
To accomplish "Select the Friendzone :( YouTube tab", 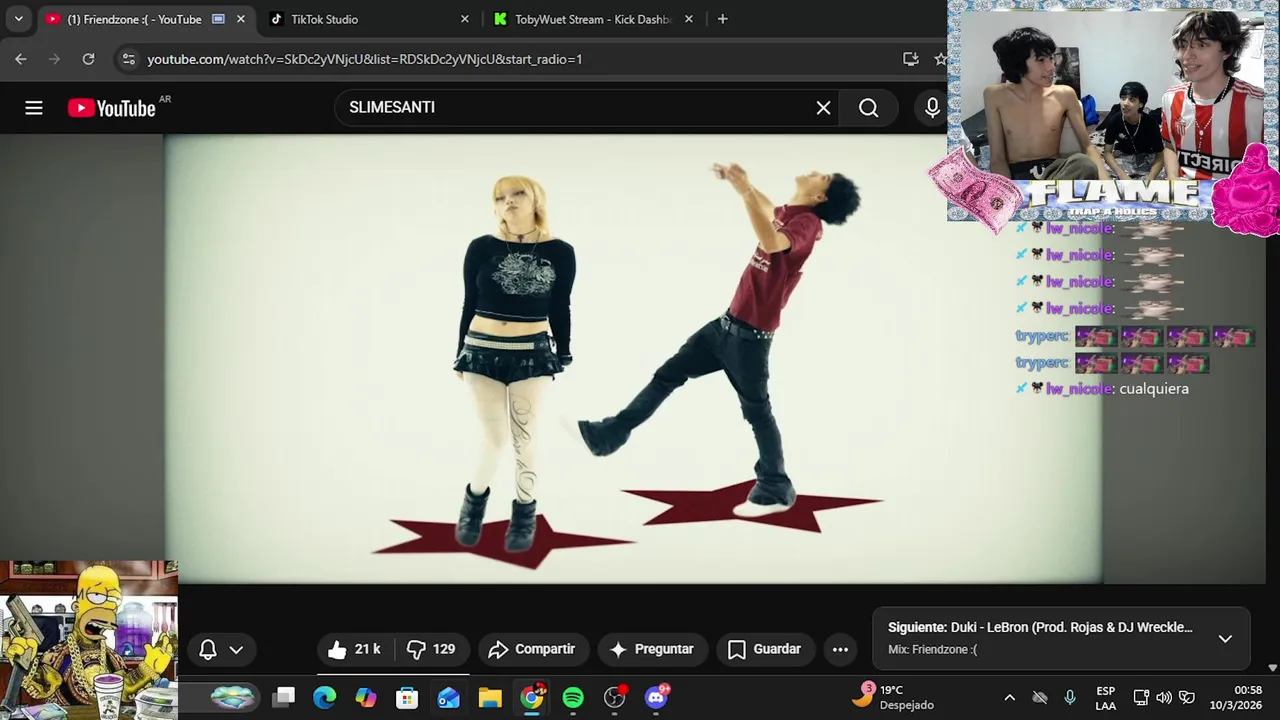I will click(x=145, y=19).
